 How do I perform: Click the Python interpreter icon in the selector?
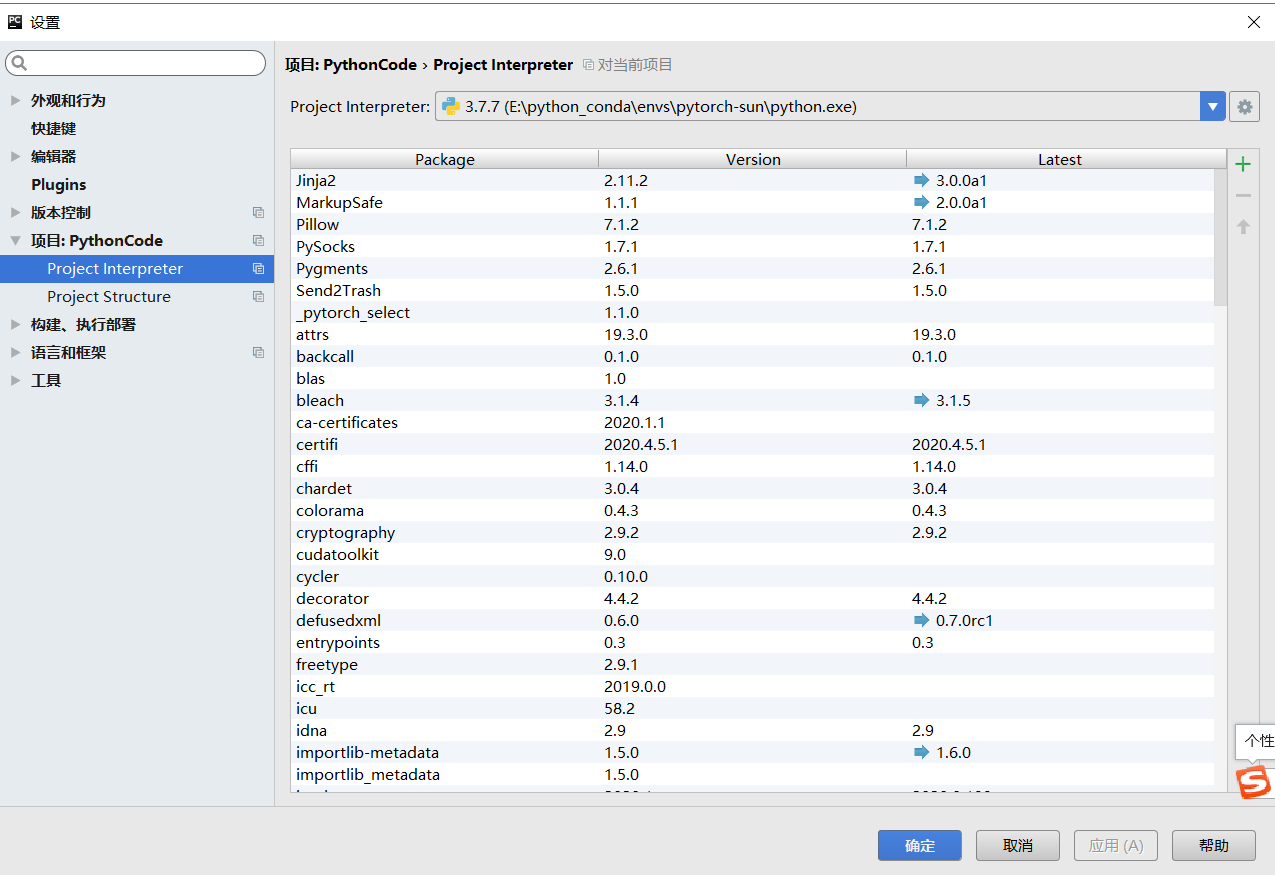(x=448, y=106)
